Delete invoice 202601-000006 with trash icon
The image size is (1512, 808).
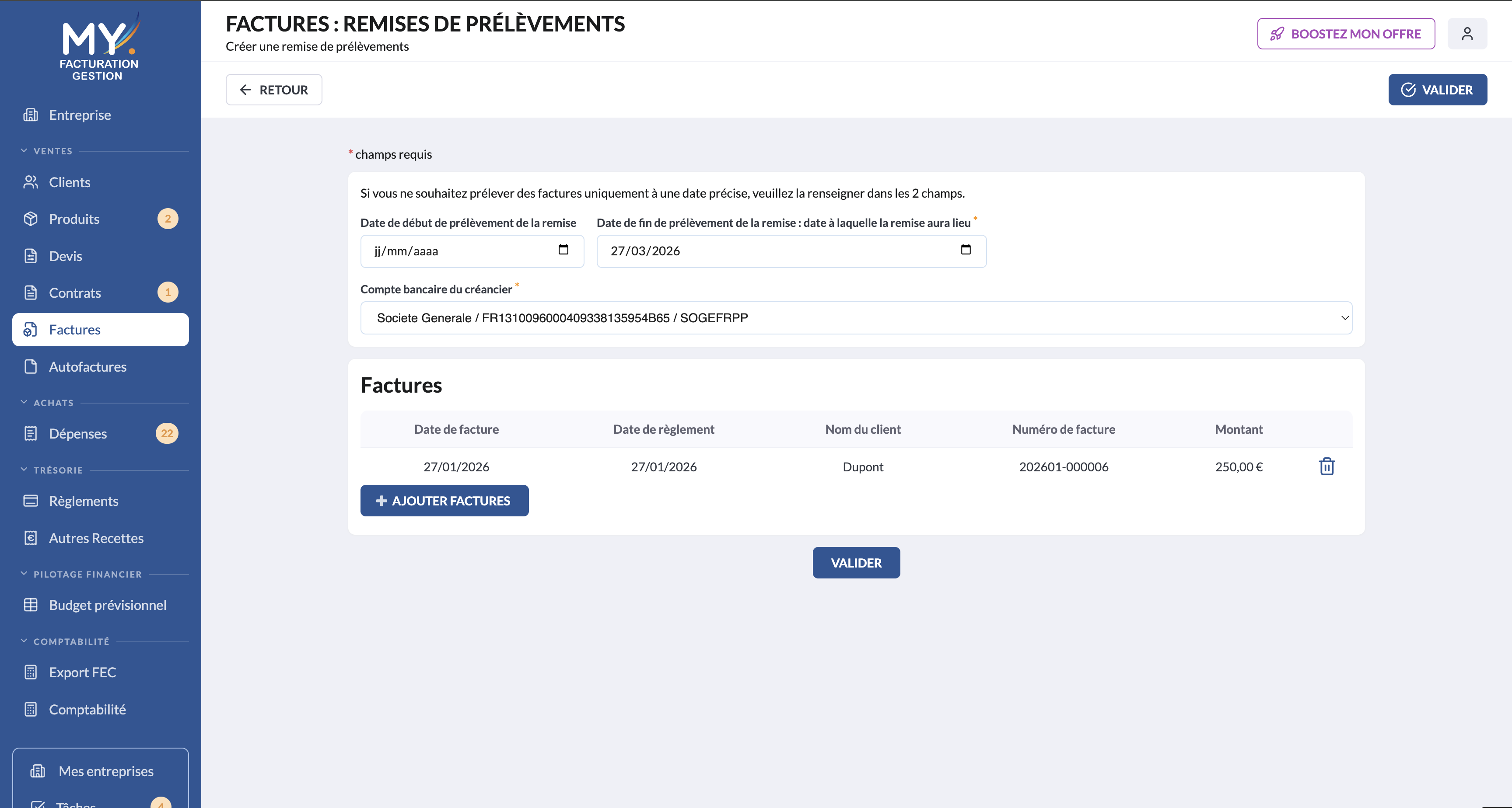(x=1326, y=467)
